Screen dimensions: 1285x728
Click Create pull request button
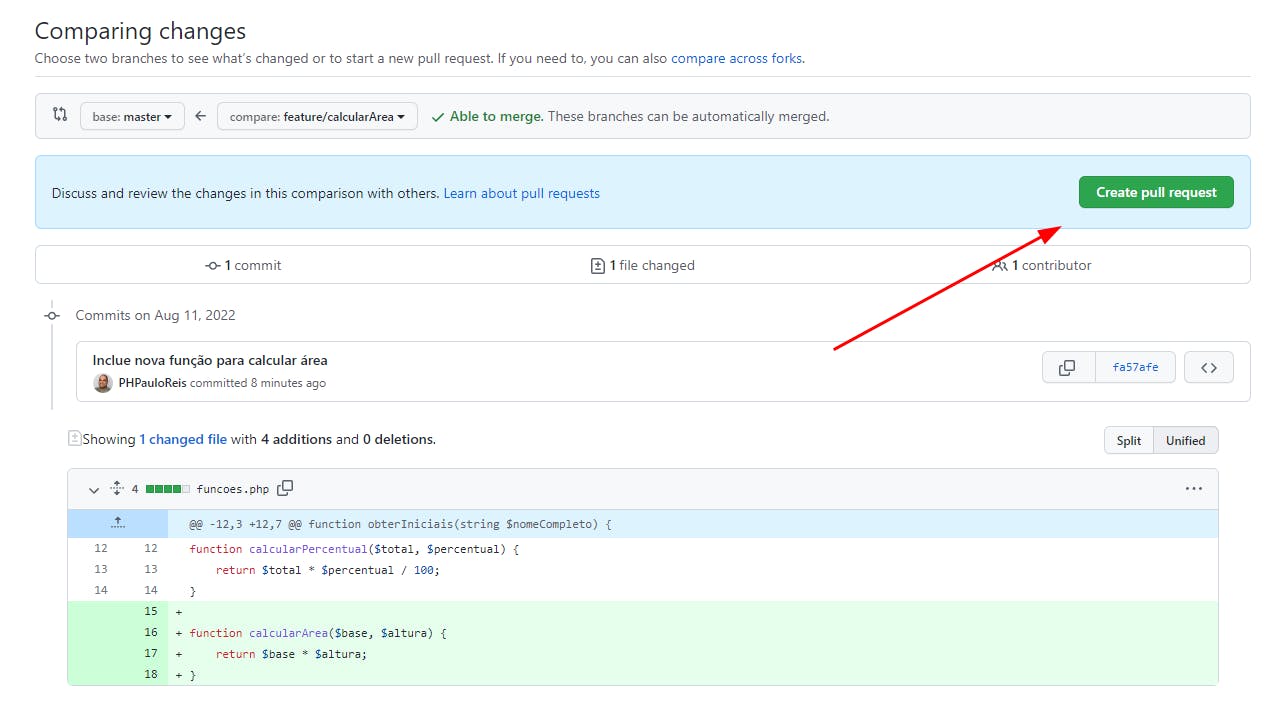point(1156,192)
